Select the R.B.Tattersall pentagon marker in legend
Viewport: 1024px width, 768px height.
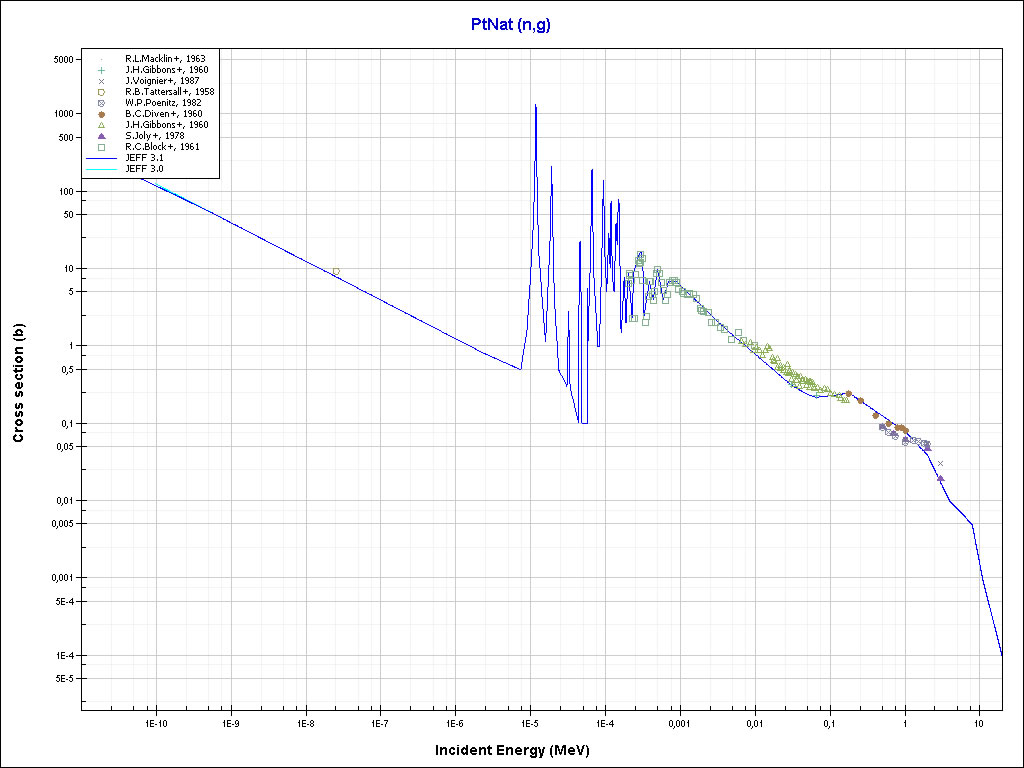point(101,92)
